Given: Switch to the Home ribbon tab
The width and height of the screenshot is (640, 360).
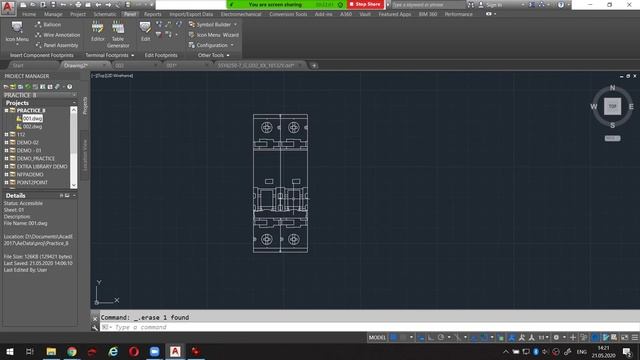Looking at the screenshot, I should [29, 14].
